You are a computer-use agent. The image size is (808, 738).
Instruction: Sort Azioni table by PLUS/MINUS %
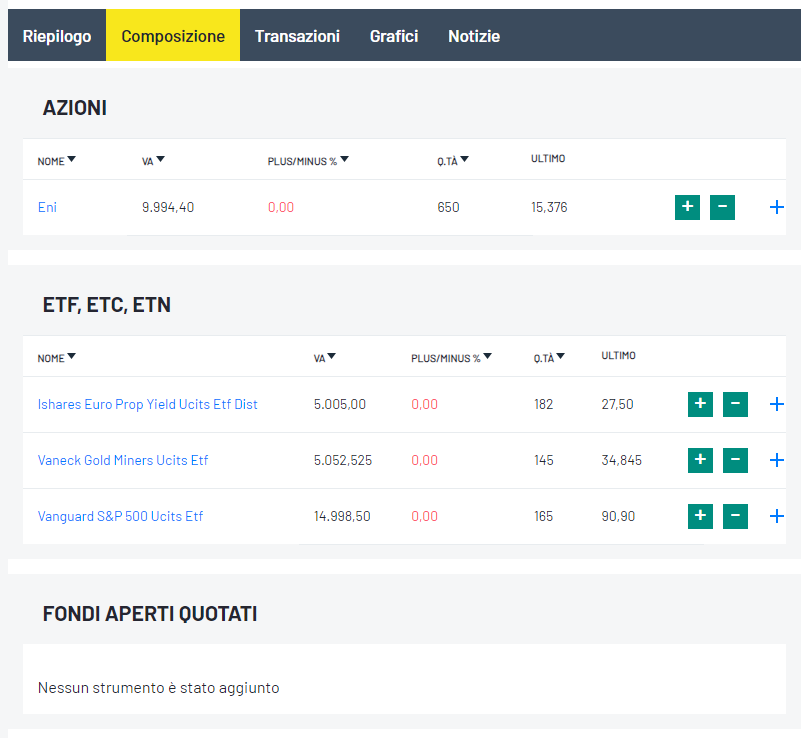click(308, 161)
